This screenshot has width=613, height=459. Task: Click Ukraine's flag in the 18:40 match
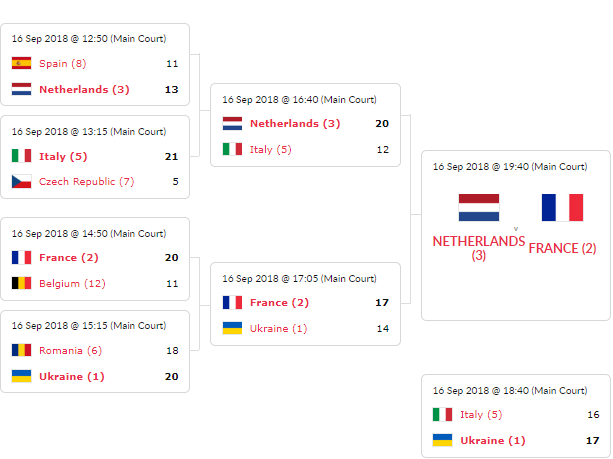pos(442,440)
